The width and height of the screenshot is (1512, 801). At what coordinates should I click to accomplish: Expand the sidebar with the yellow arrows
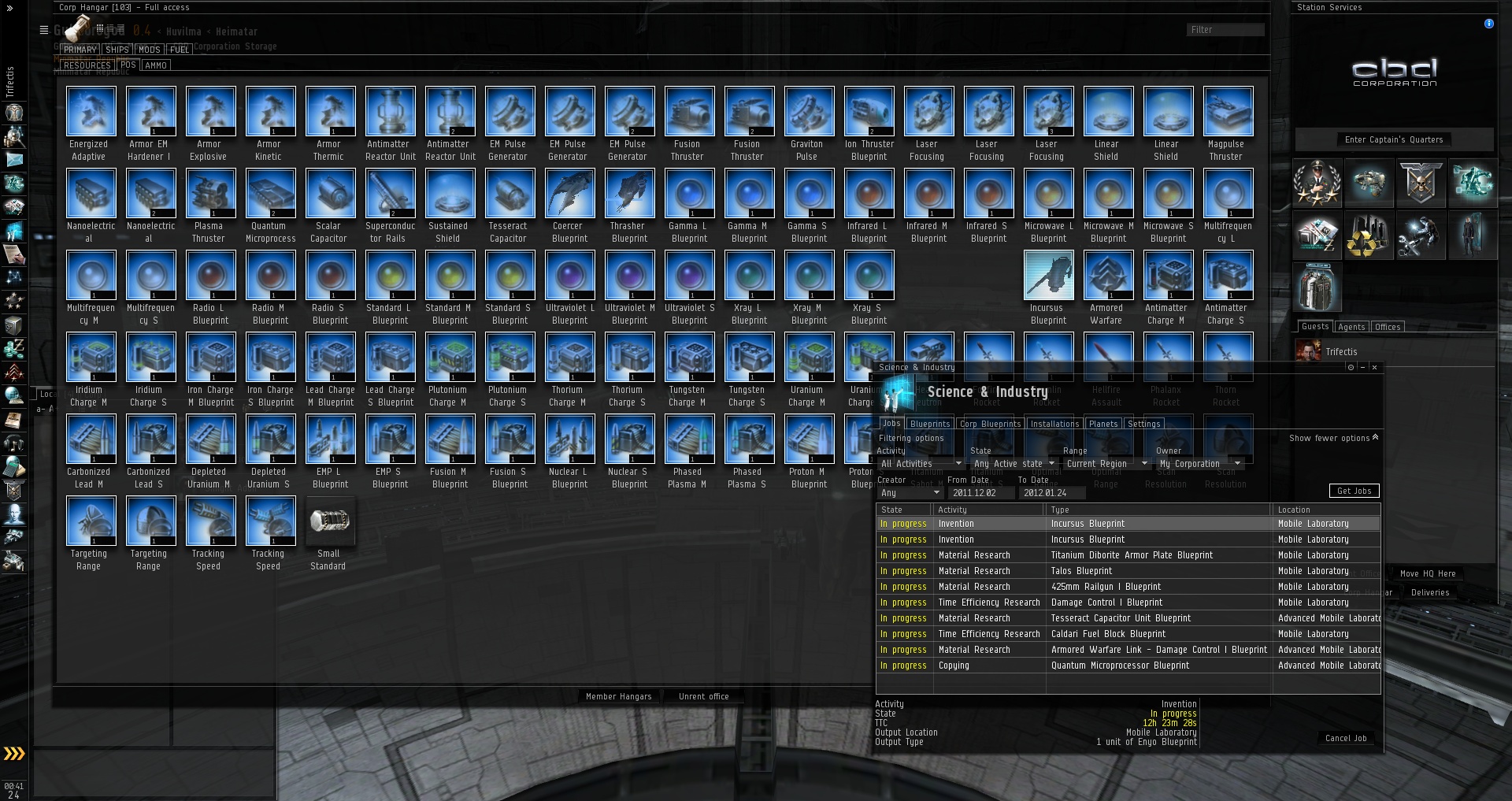(14, 754)
